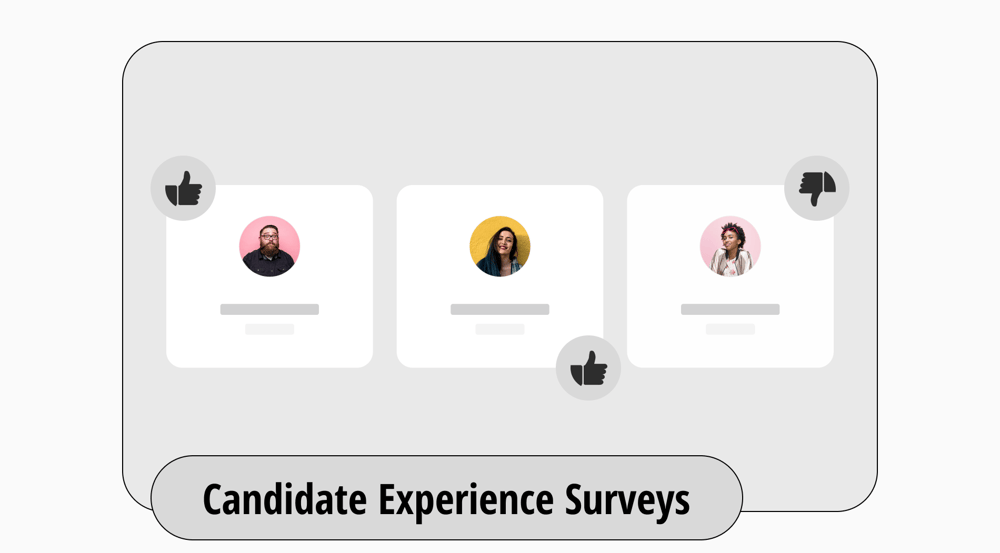1000x553 pixels.
Task: Click the small light bar at the middle card's bottom
Action: point(500,329)
